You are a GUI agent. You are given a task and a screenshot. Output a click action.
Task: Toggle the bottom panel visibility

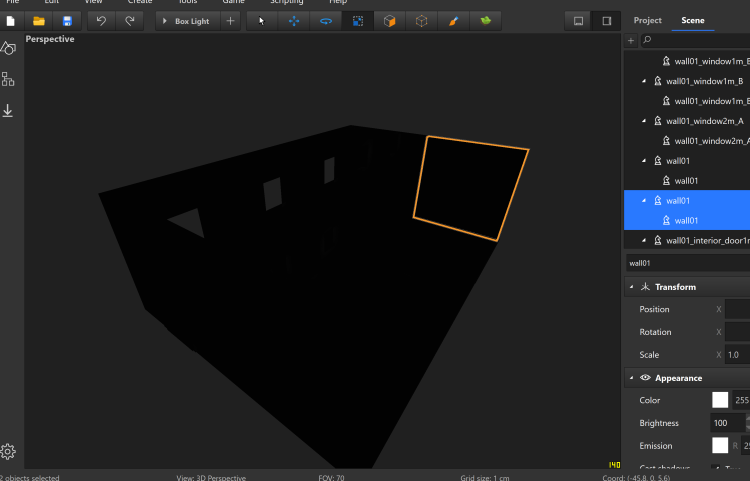click(578, 21)
